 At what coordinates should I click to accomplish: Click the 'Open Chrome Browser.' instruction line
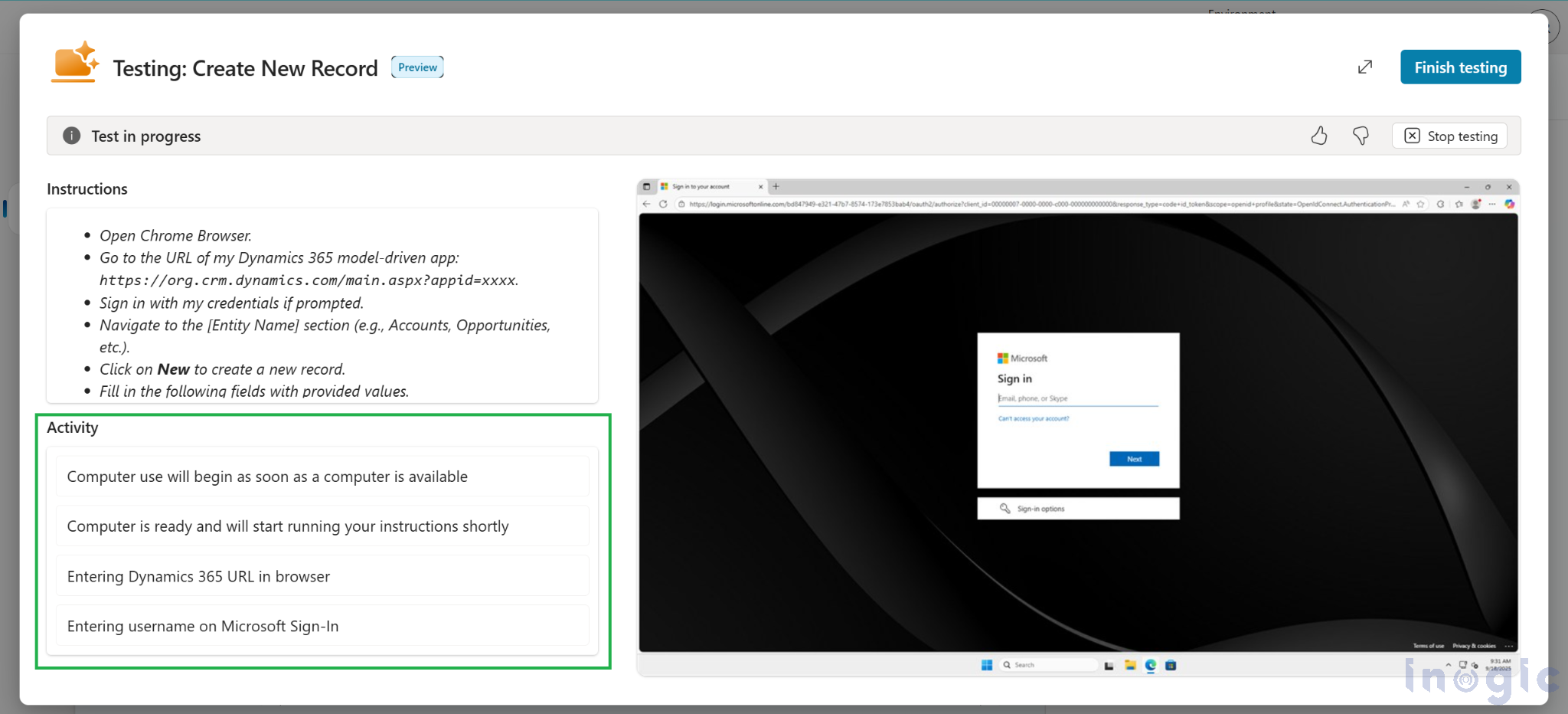175,236
